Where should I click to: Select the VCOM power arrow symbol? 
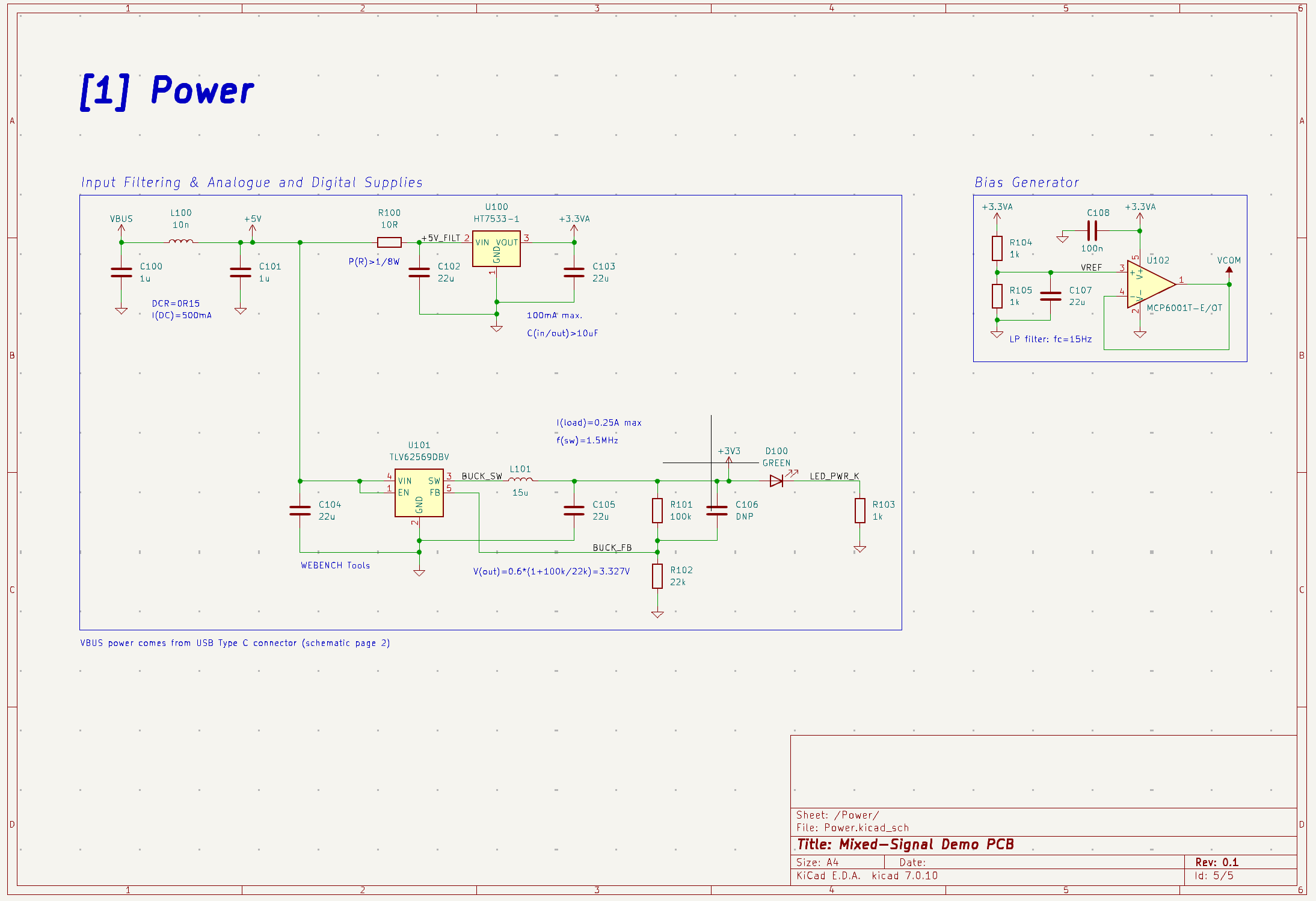click(x=1229, y=271)
